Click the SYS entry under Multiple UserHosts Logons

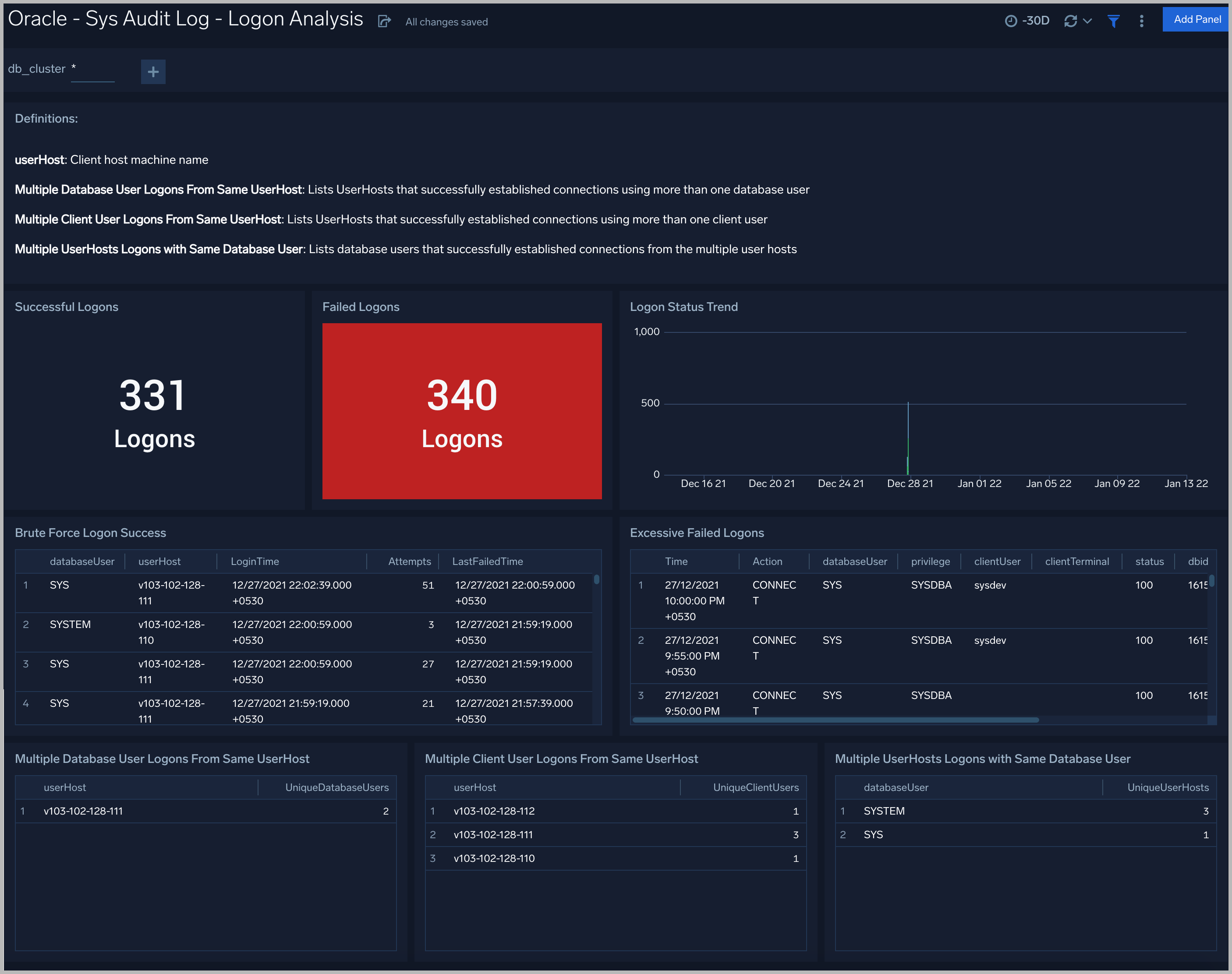click(874, 834)
